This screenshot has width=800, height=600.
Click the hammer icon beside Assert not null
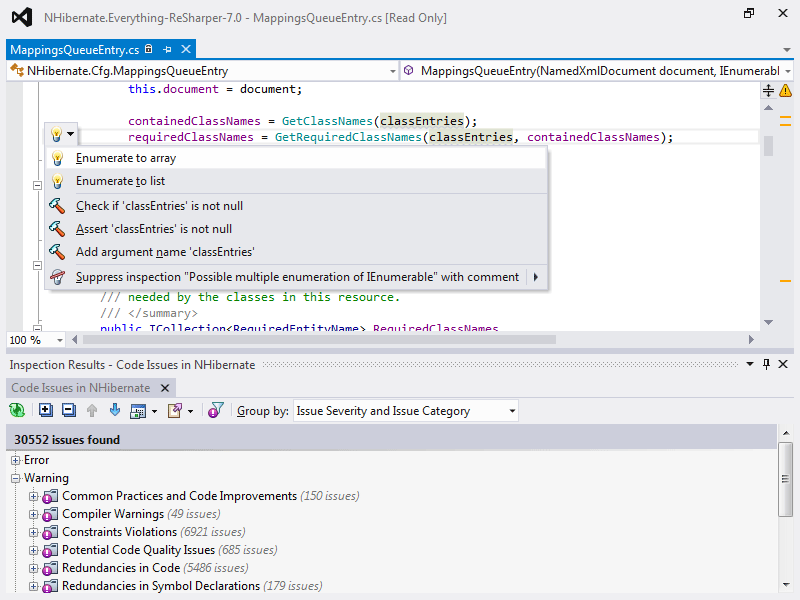coord(57,229)
